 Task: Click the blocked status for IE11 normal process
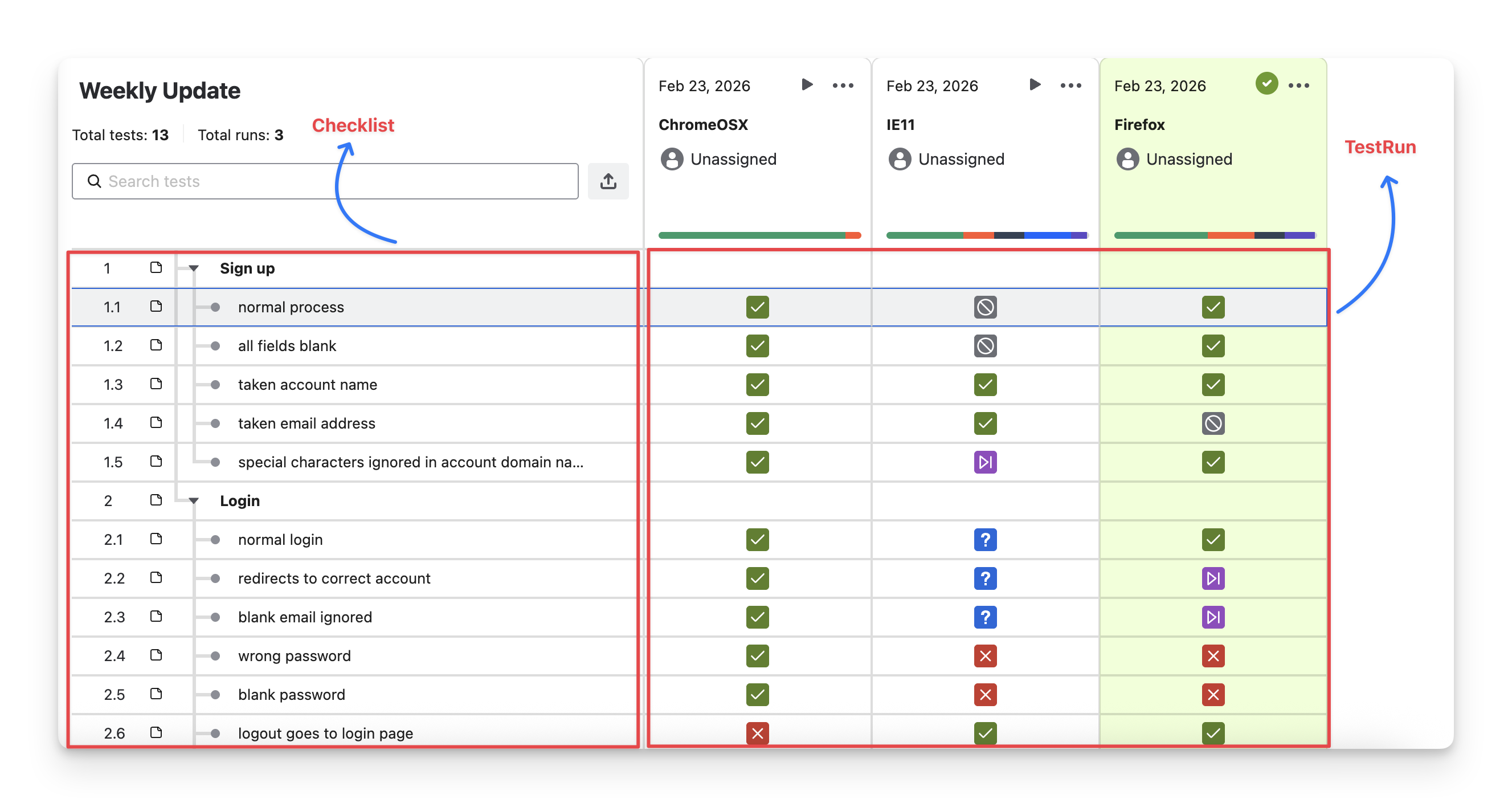[985, 307]
